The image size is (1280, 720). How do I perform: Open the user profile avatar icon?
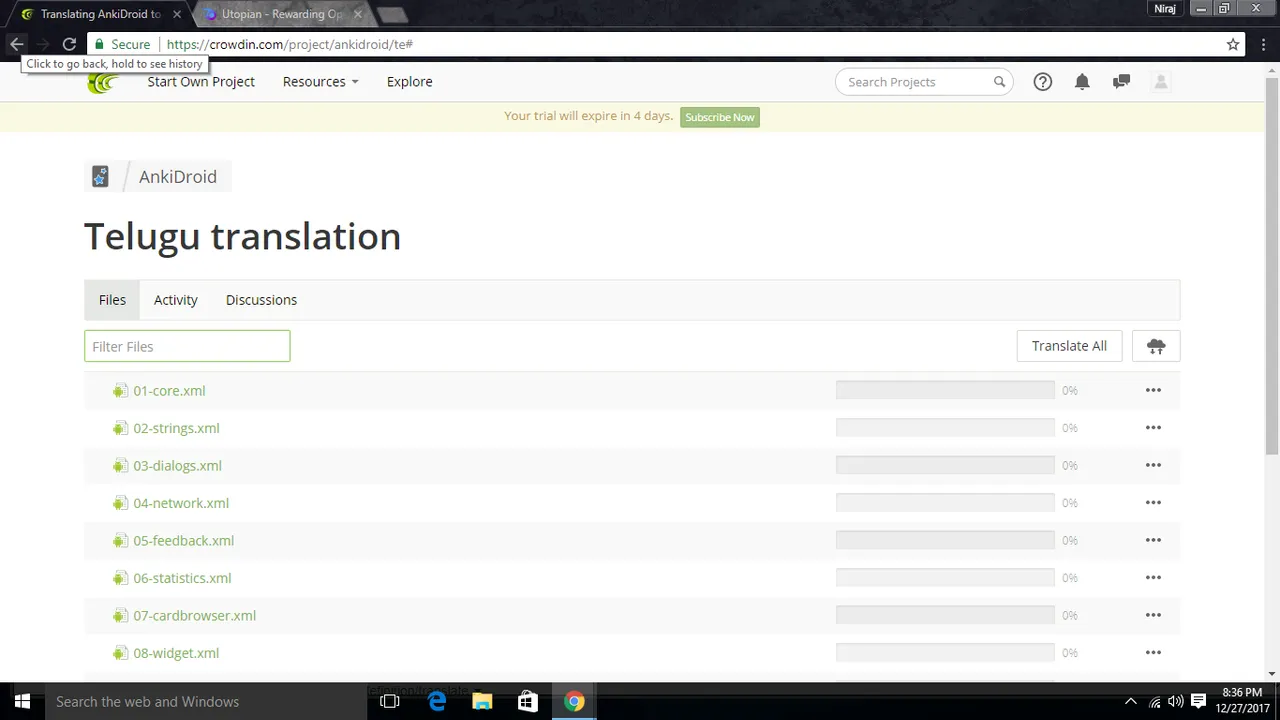(1161, 82)
